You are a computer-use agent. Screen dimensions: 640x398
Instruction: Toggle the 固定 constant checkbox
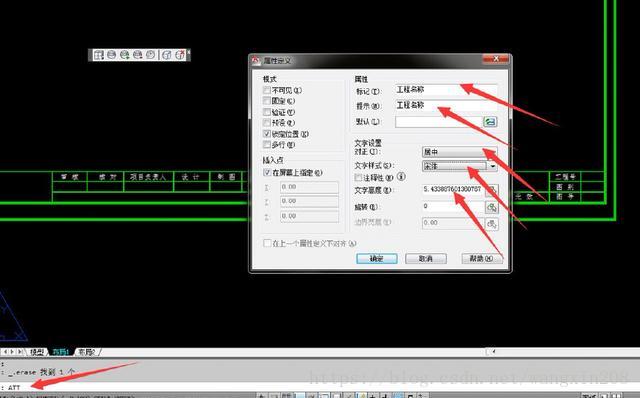pos(267,100)
